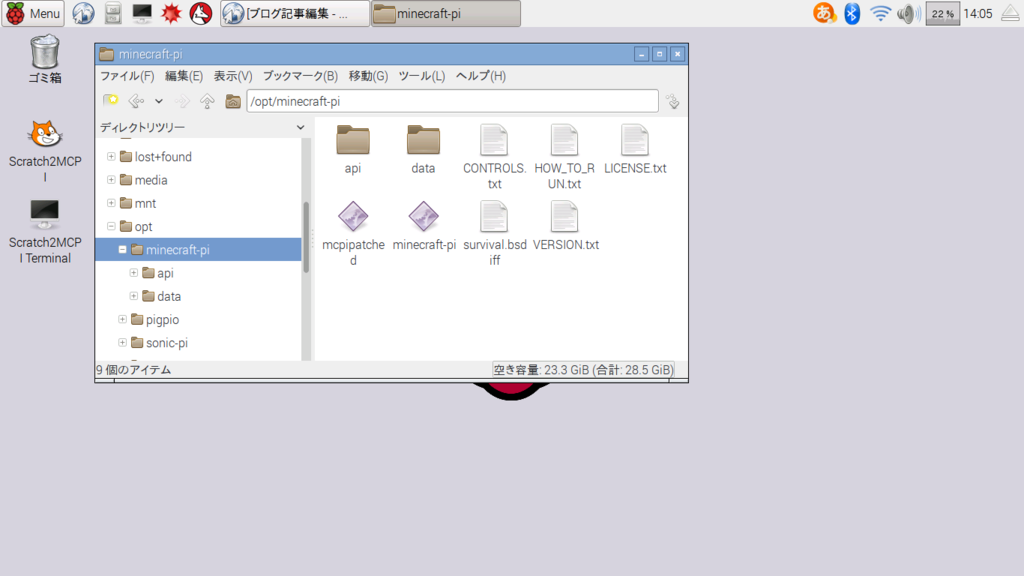Viewport: 1024px width, 576px height.
Task: Open the Scratch2MCPI Terminal desktop icon
Action: point(44,214)
